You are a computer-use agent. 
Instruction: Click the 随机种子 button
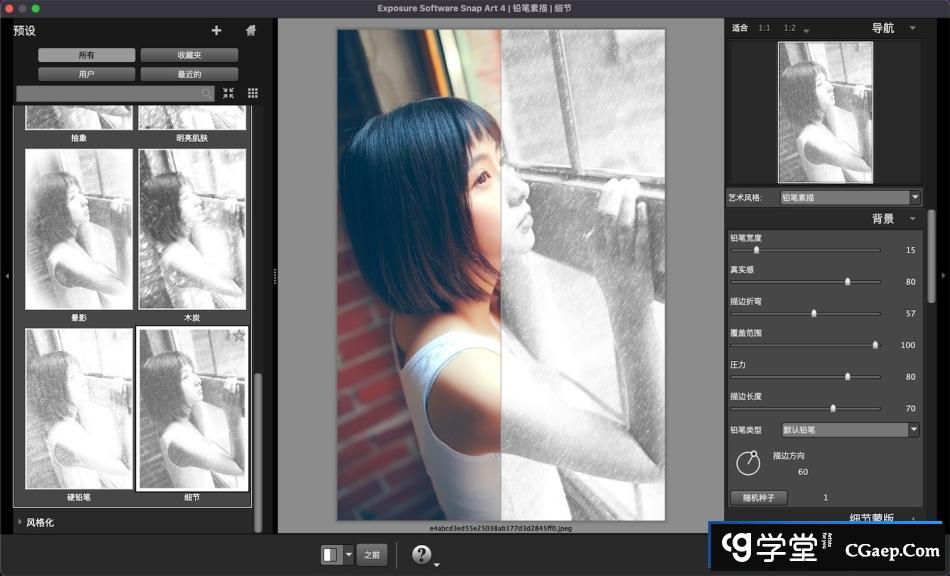point(759,497)
